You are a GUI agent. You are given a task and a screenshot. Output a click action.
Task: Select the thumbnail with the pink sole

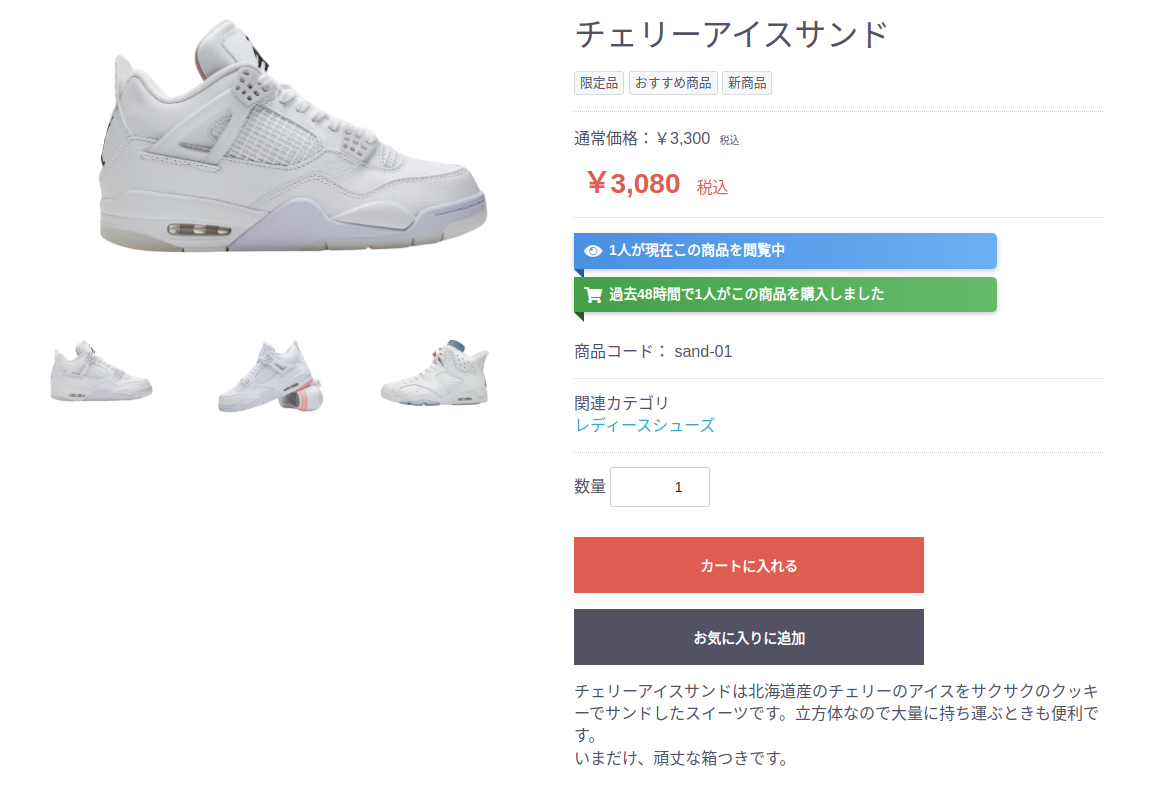(x=271, y=376)
